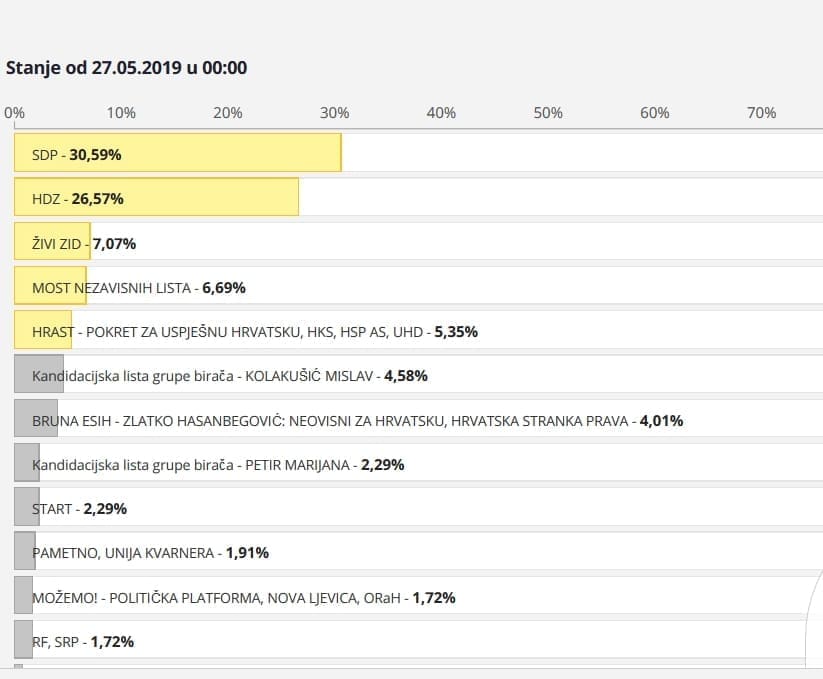Image resolution: width=823 pixels, height=679 pixels.
Task: Select the MOST NEZAVISNIH LISTA bar
Action: pyautogui.click(x=50, y=286)
